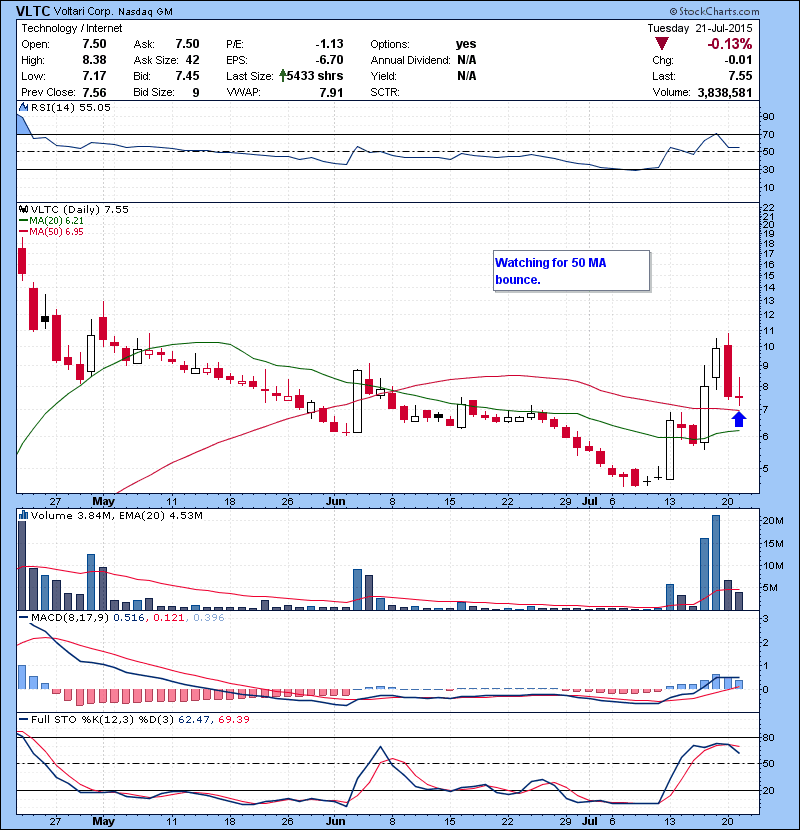This screenshot has height=830, width=800.
Task: Click the percent change -0.13%
Action: [x=730, y=44]
